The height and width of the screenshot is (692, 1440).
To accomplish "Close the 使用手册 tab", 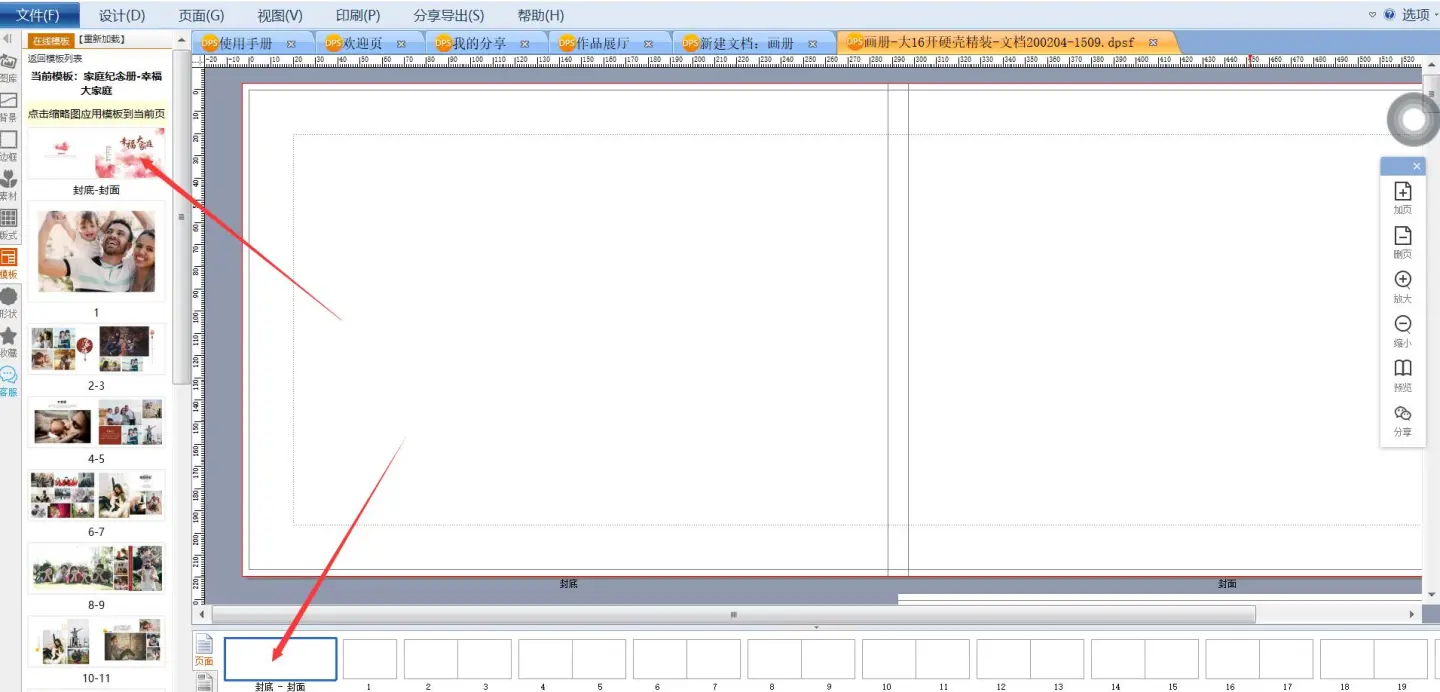I will (x=291, y=44).
